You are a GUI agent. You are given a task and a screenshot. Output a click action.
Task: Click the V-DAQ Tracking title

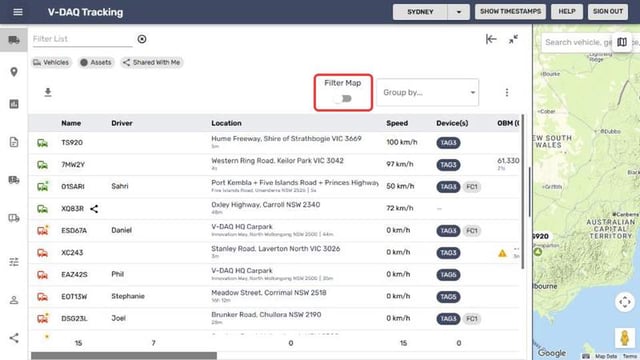(x=85, y=12)
